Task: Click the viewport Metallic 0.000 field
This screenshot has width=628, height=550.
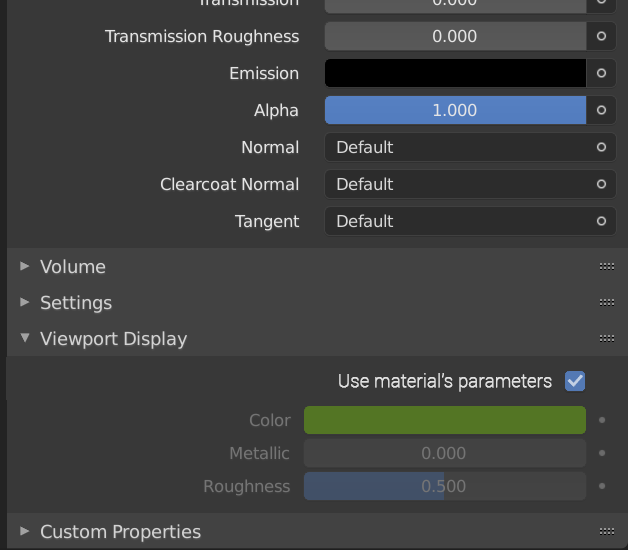Action: pyautogui.click(x=445, y=453)
